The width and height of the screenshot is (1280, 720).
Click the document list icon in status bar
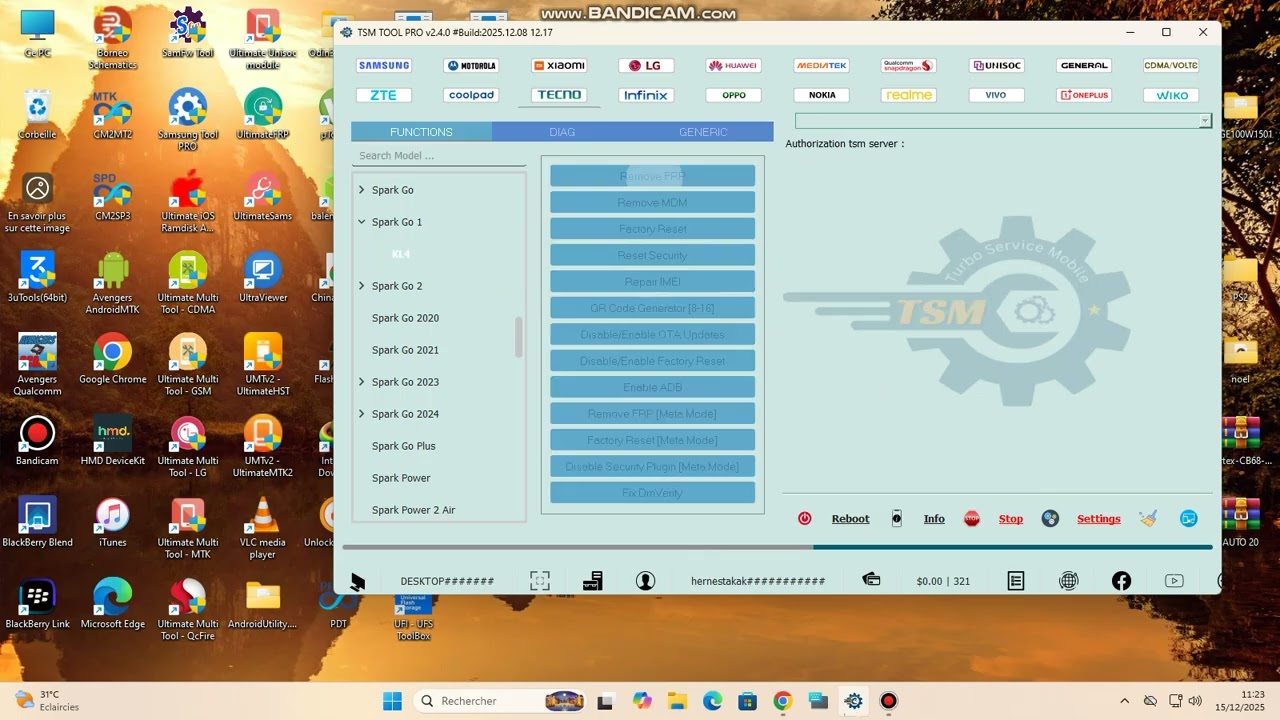1016,581
